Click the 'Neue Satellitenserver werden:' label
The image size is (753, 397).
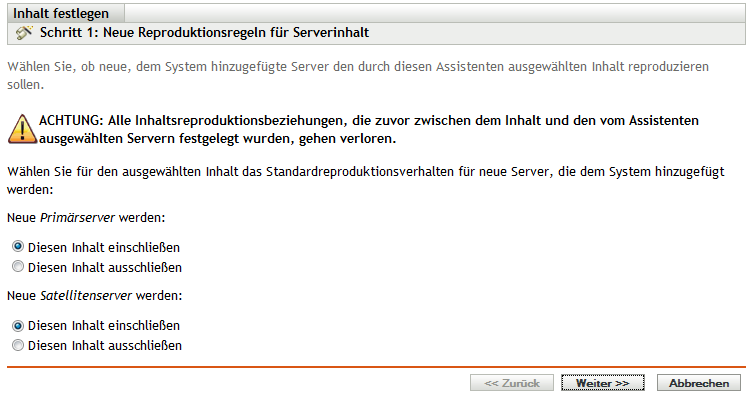pyautogui.click(x=95, y=296)
